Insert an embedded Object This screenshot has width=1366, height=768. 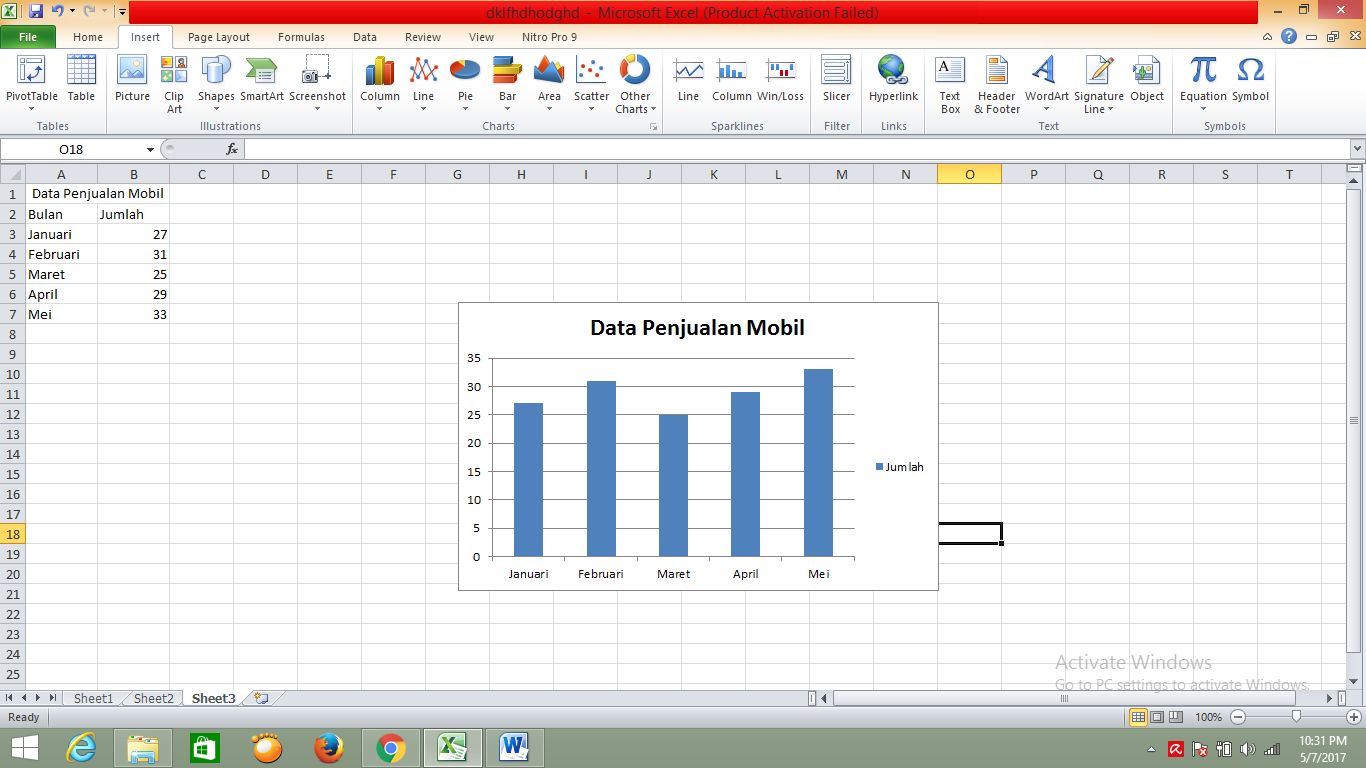[x=1147, y=80]
